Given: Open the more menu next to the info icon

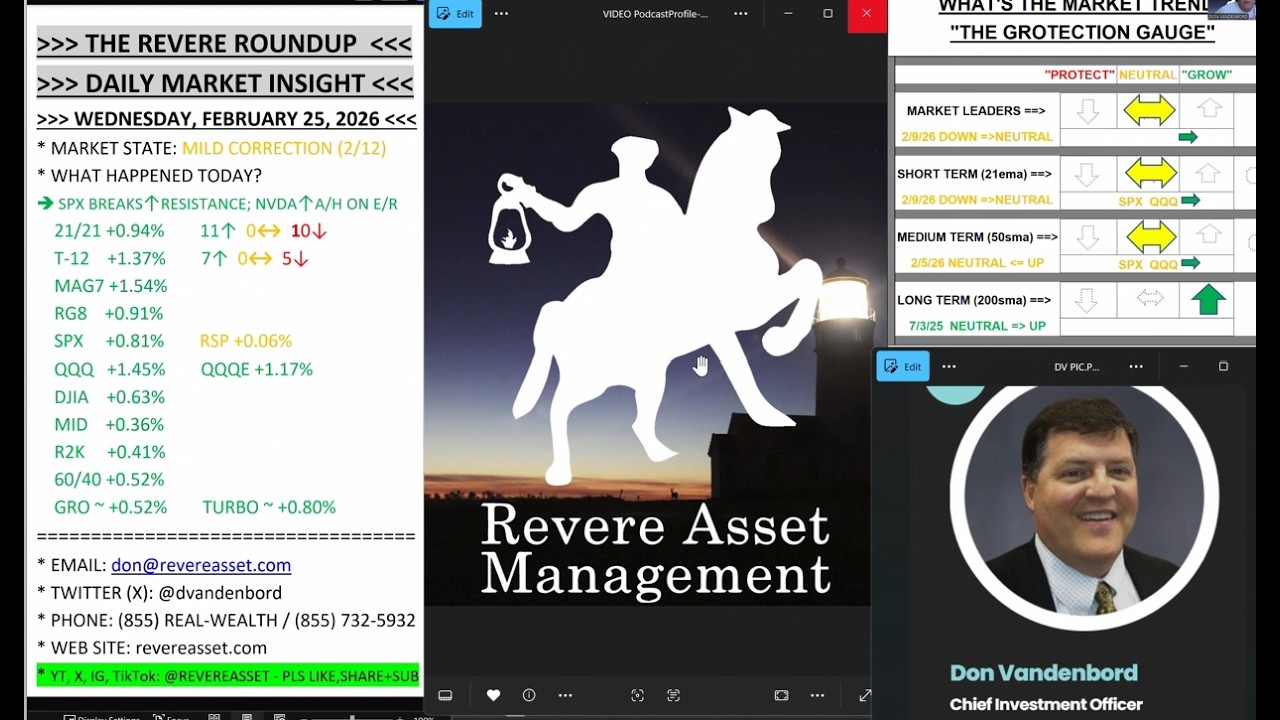Looking at the screenshot, I should (565, 695).
